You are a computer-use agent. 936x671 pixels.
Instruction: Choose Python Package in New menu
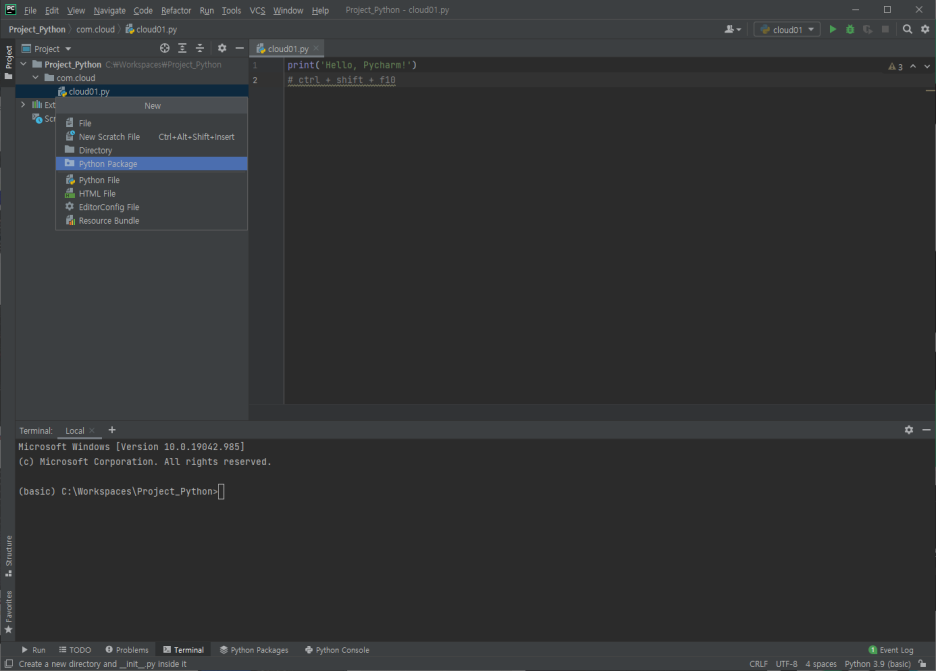point(152,164)
